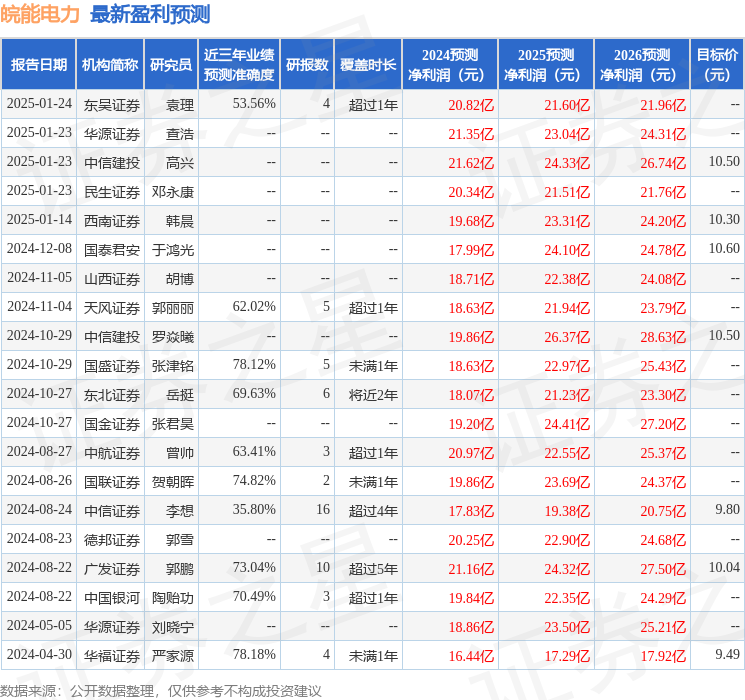Click 国泰君安 institution cell

point(112,250)
